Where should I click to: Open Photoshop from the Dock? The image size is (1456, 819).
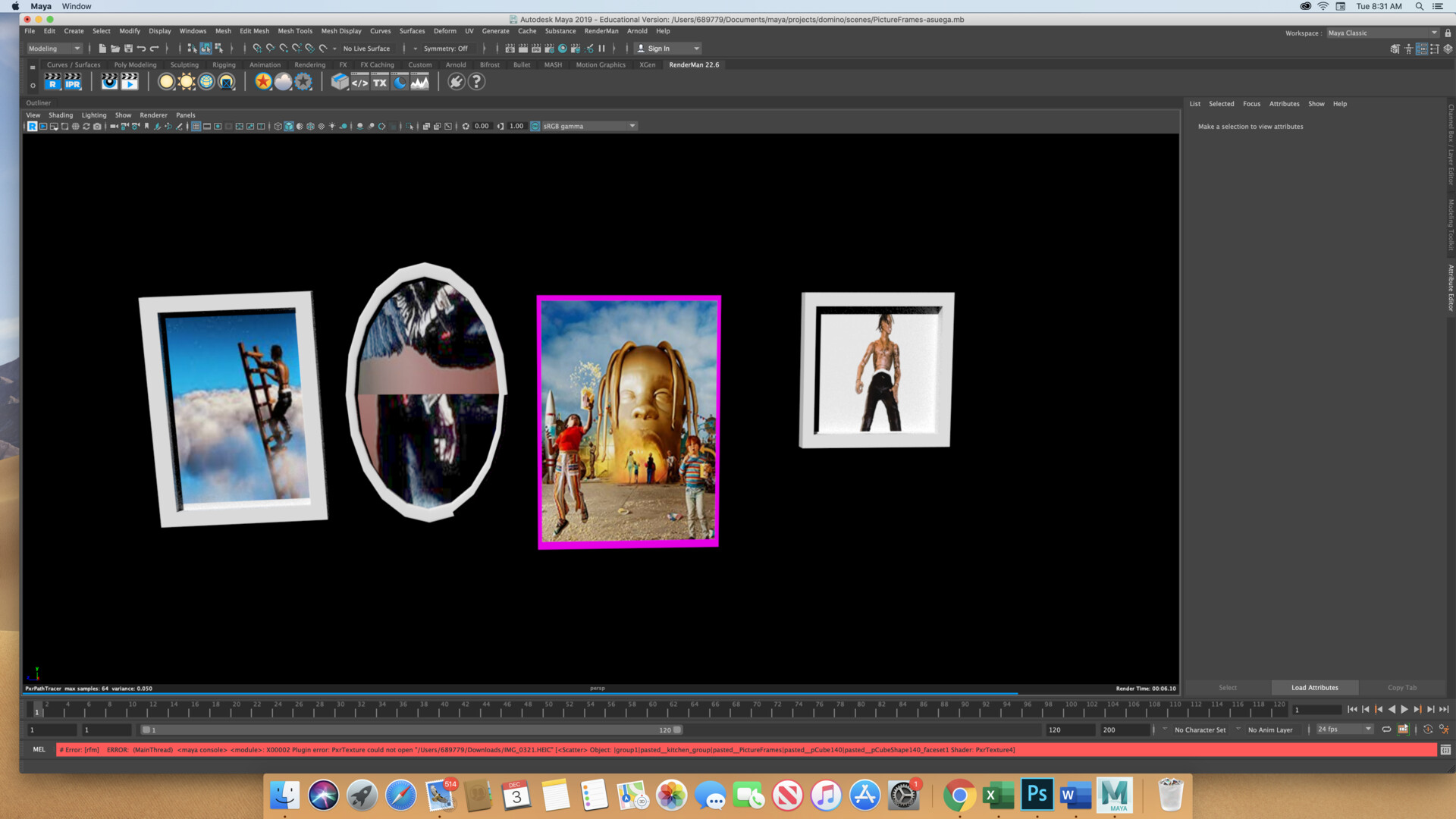1037,795
